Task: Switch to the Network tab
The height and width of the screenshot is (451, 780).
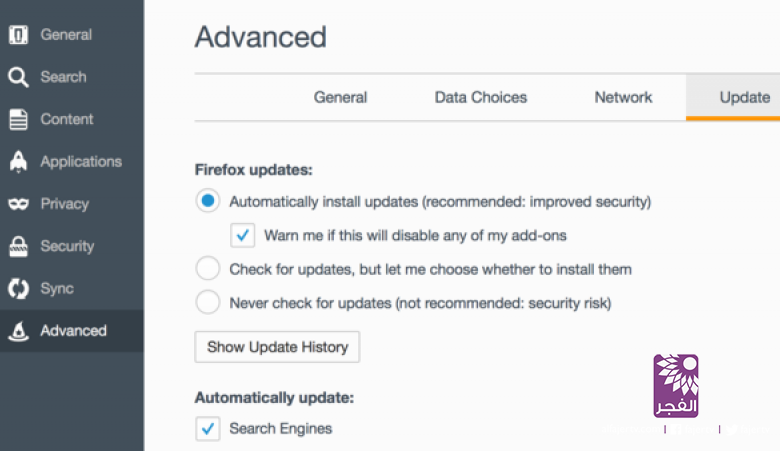Action: pyautogui.click(x=623, y=98)
